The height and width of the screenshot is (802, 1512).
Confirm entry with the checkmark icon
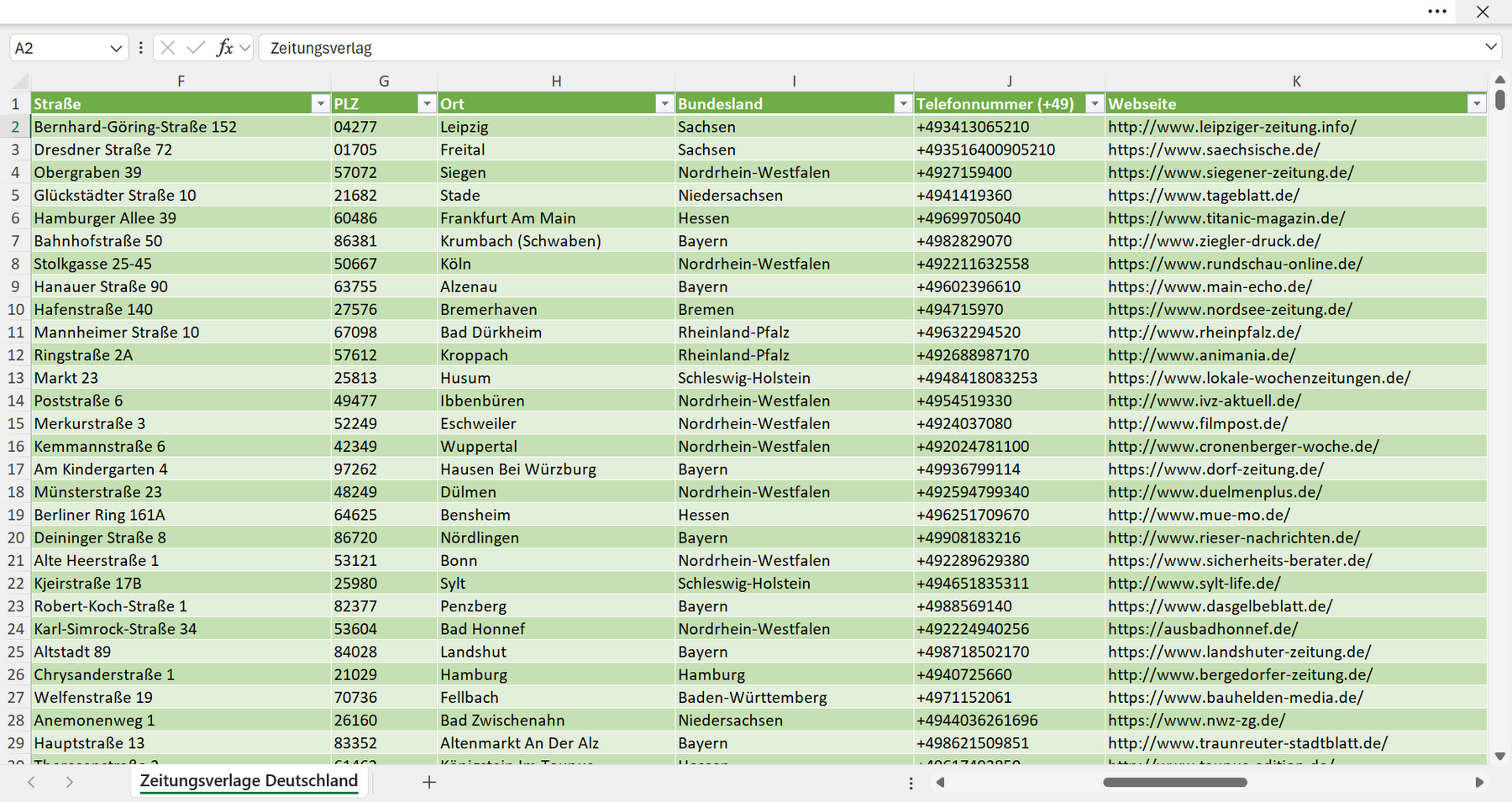point(196,48)
